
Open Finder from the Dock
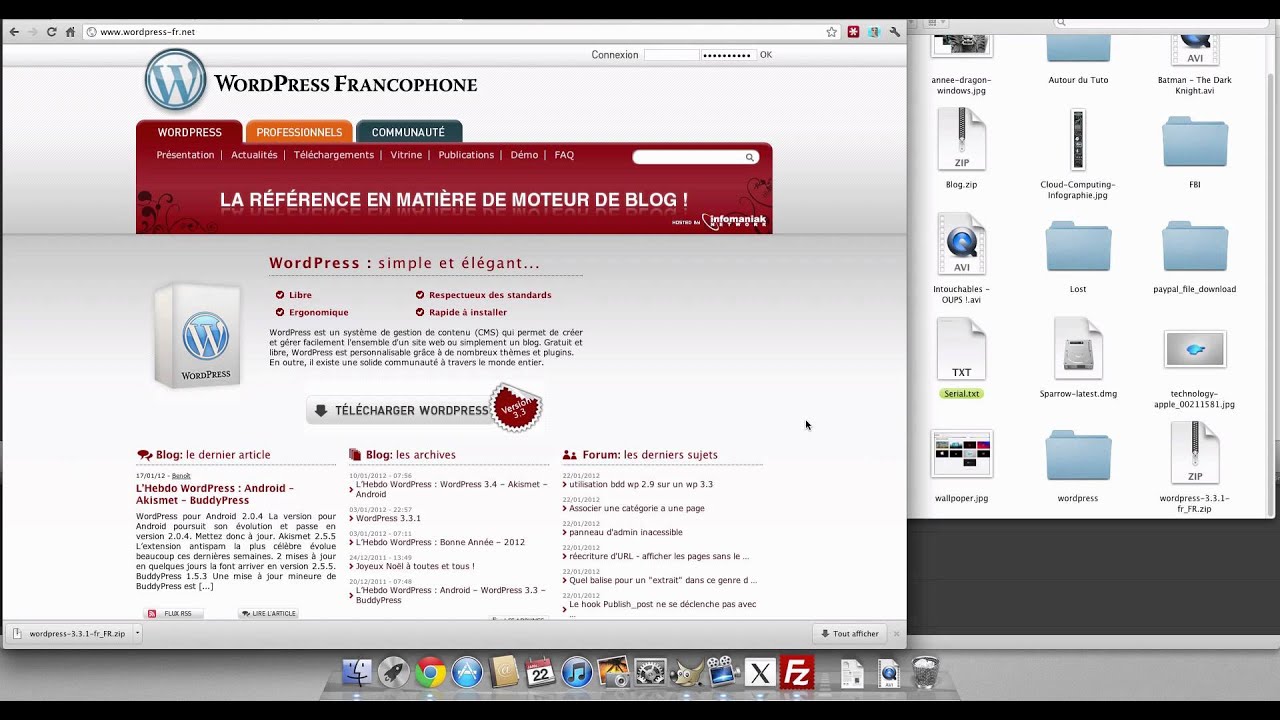[357, 672]
